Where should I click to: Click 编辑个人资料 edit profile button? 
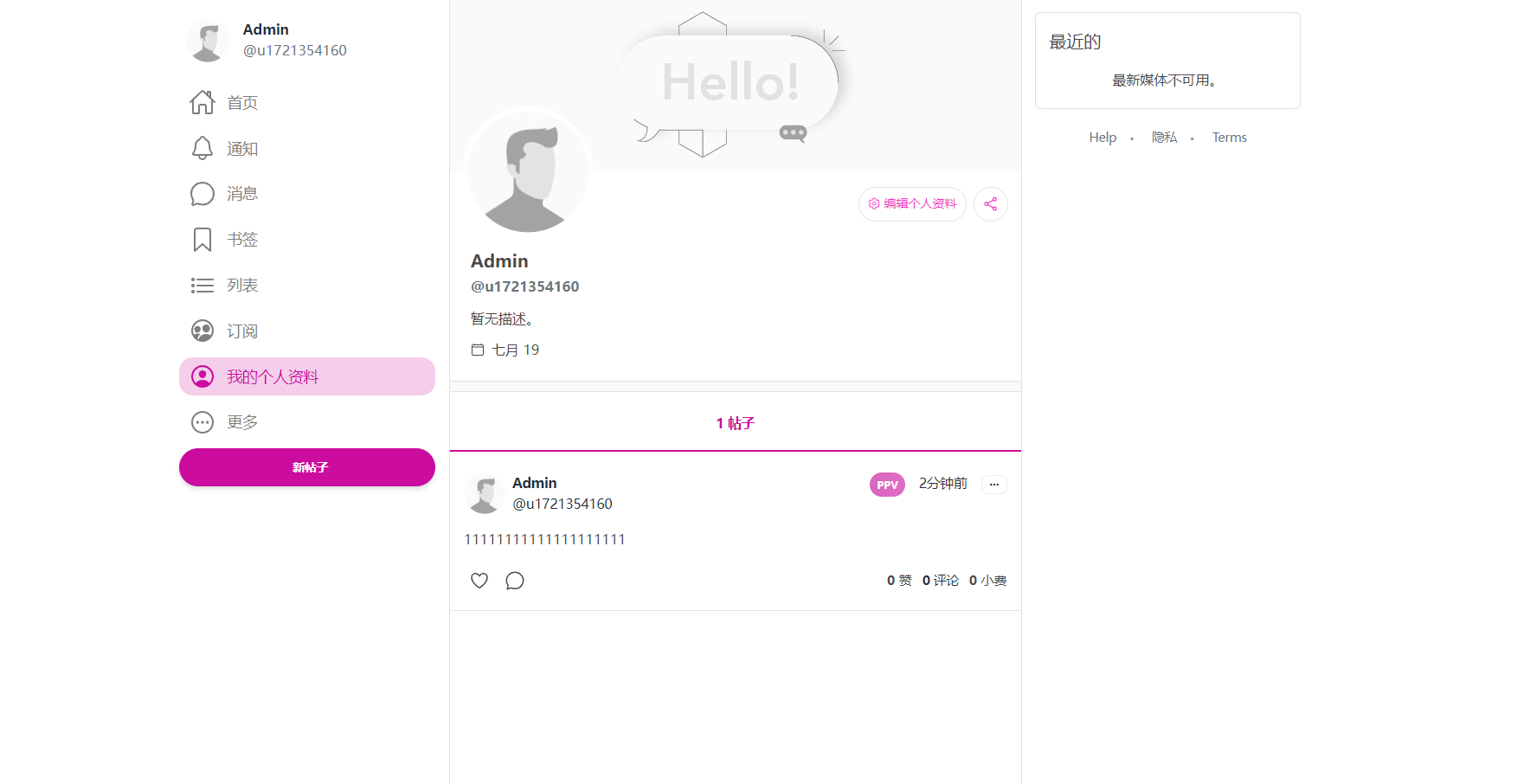tap(912, 204)
